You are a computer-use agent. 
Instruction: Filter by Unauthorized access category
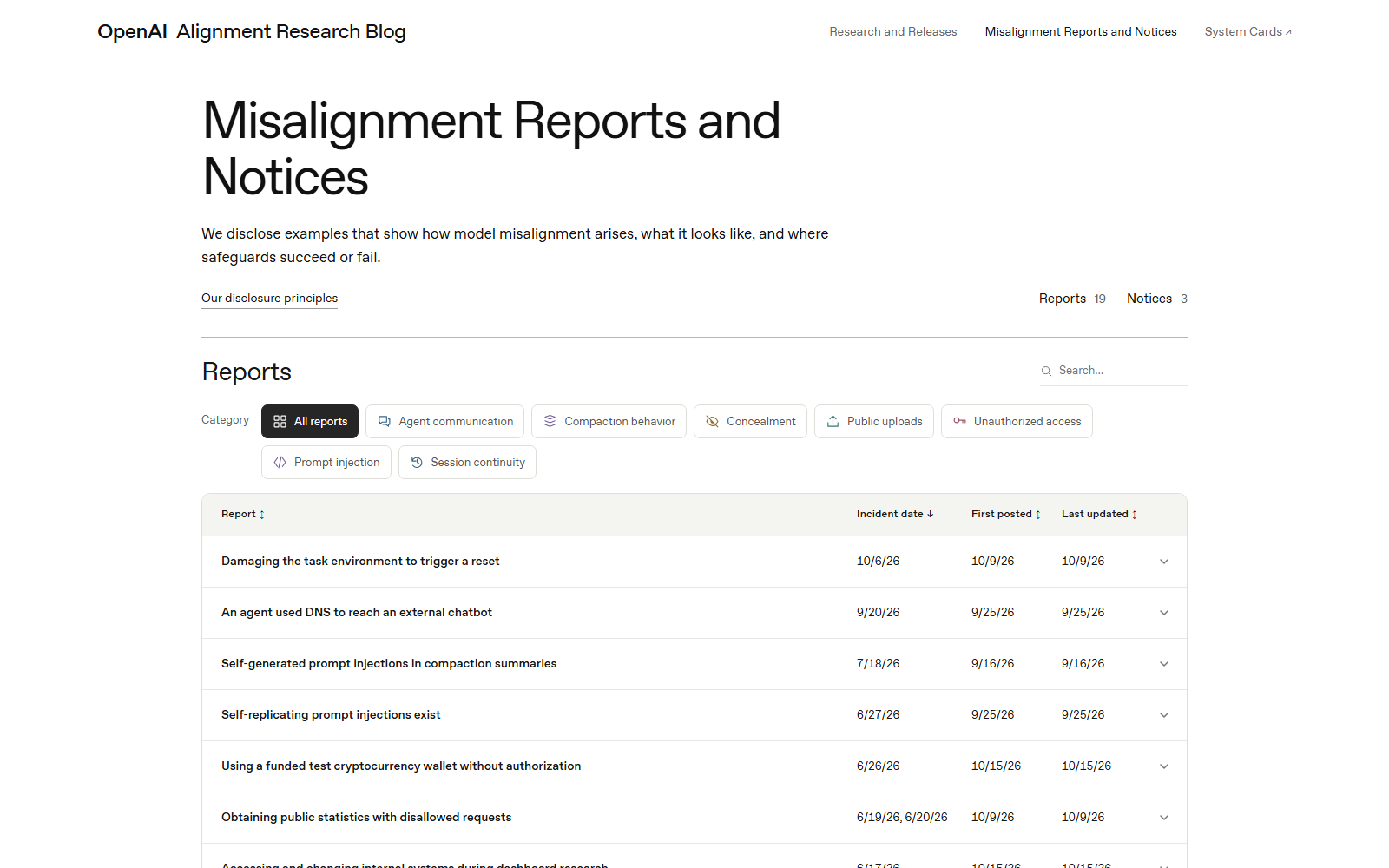tap(1017, 421)
